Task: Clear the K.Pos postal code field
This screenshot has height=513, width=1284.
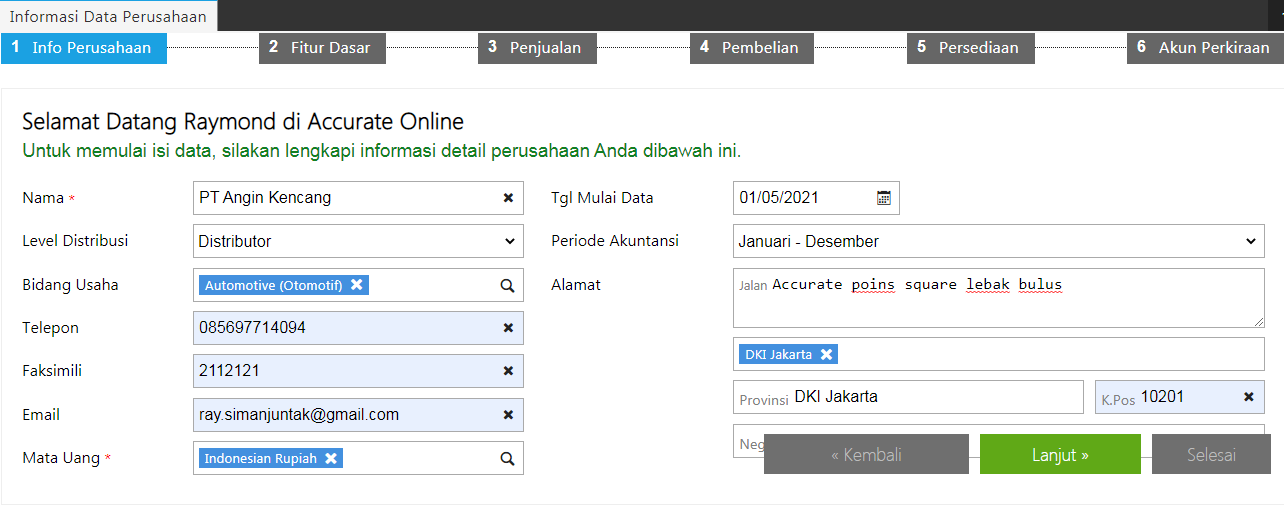Action: point(1248,397)
